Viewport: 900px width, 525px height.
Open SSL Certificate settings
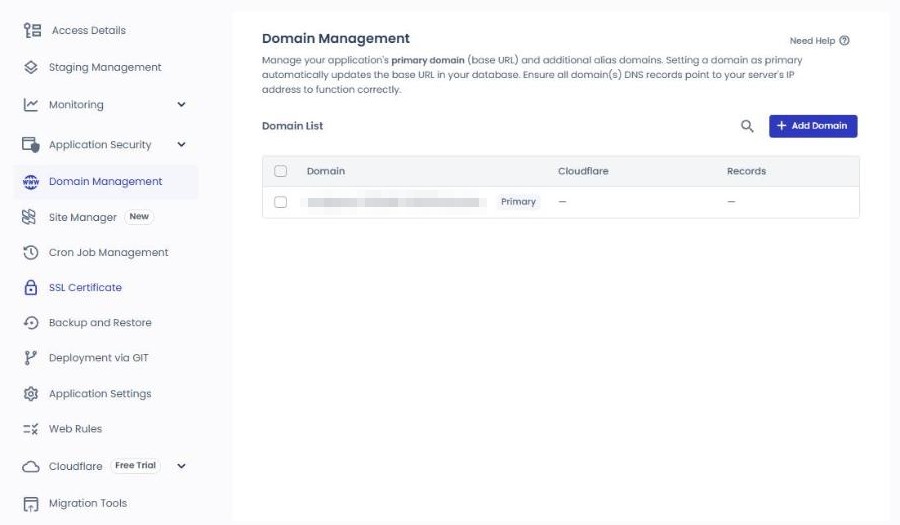point(85,287)
